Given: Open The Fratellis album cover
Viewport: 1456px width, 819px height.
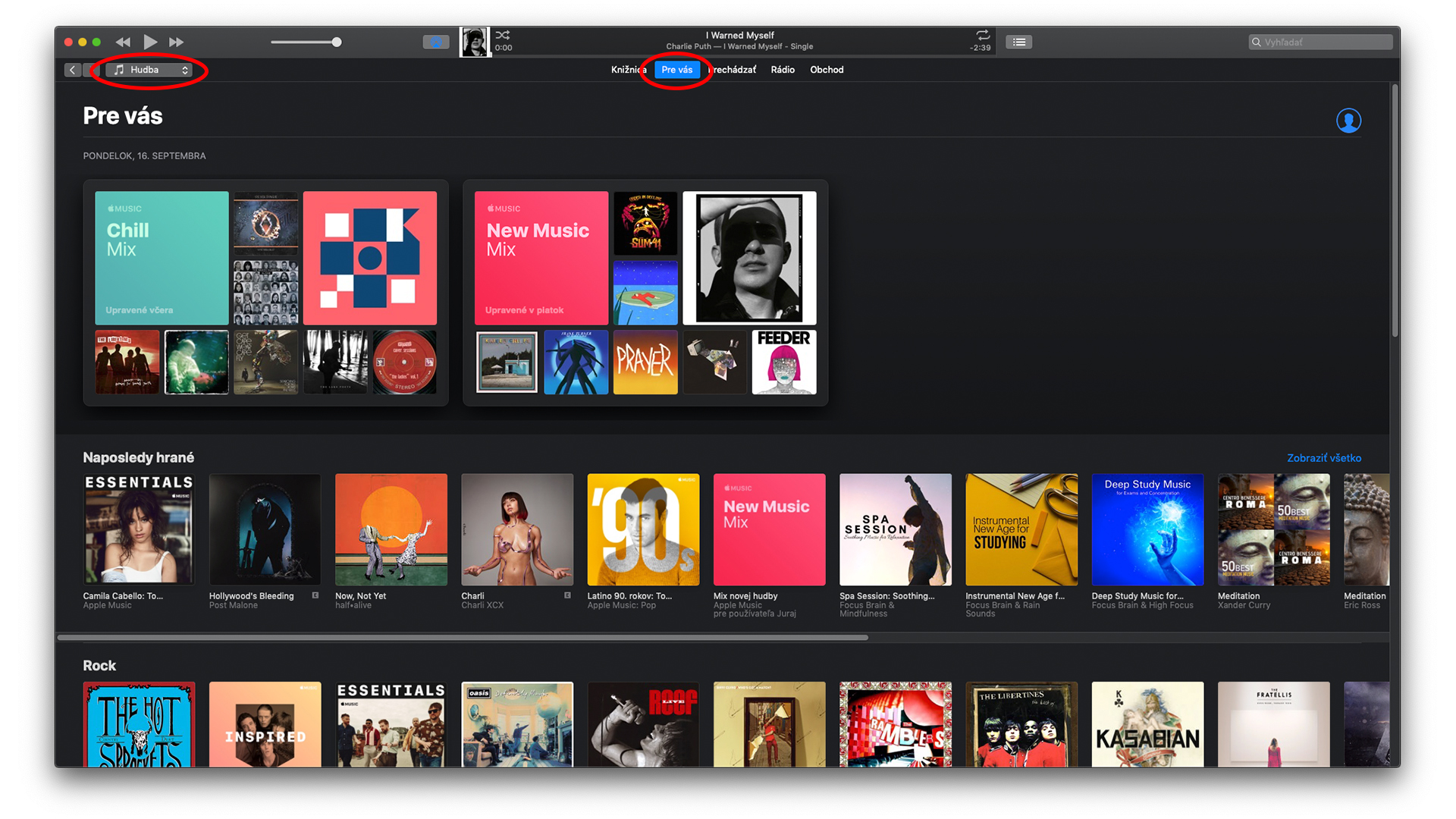Looking at the screenshot, I should pyautogui.click(x=1274, y=724).
